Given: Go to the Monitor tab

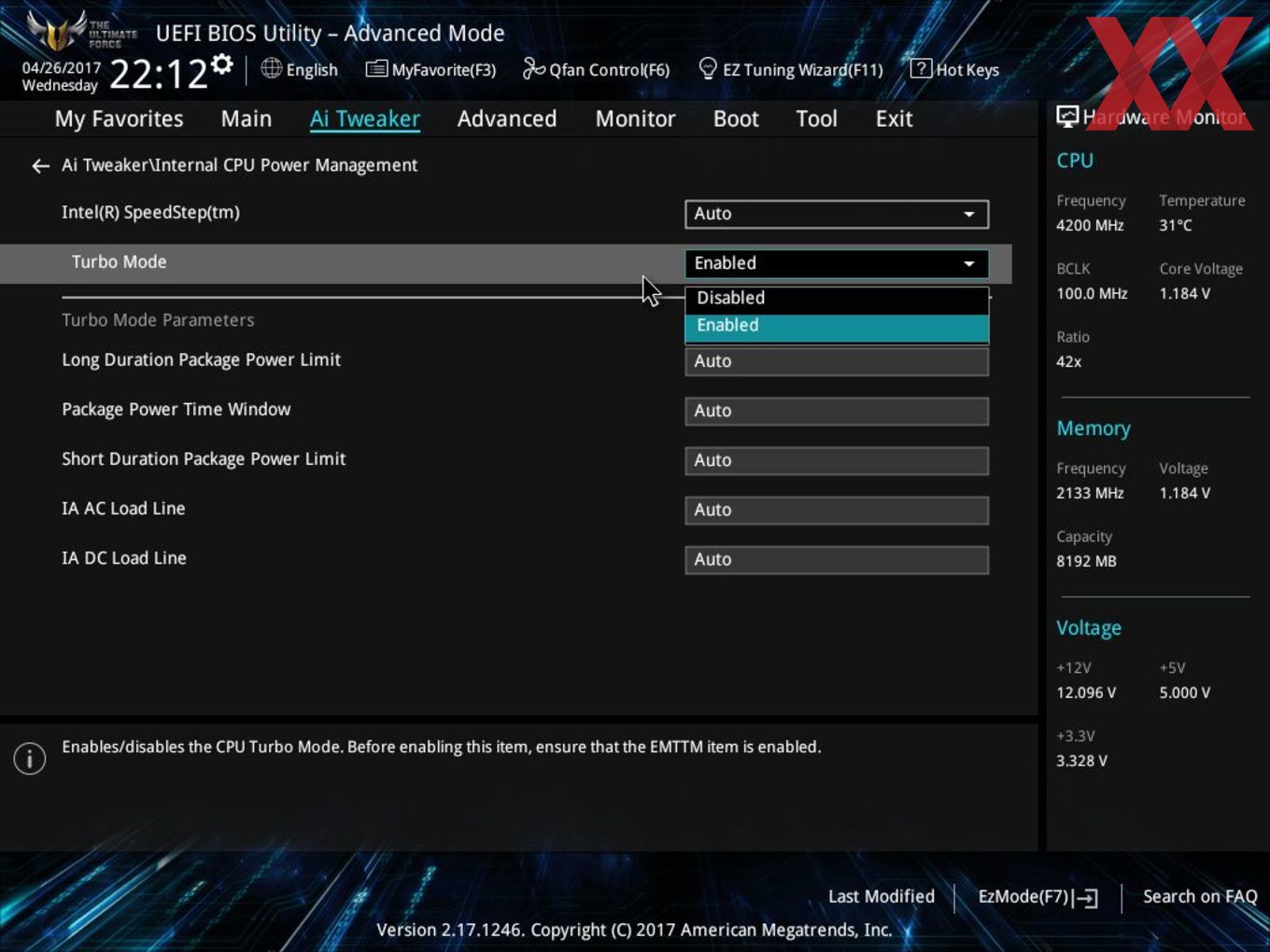Looking at the screenshot, I should point(635,119).
